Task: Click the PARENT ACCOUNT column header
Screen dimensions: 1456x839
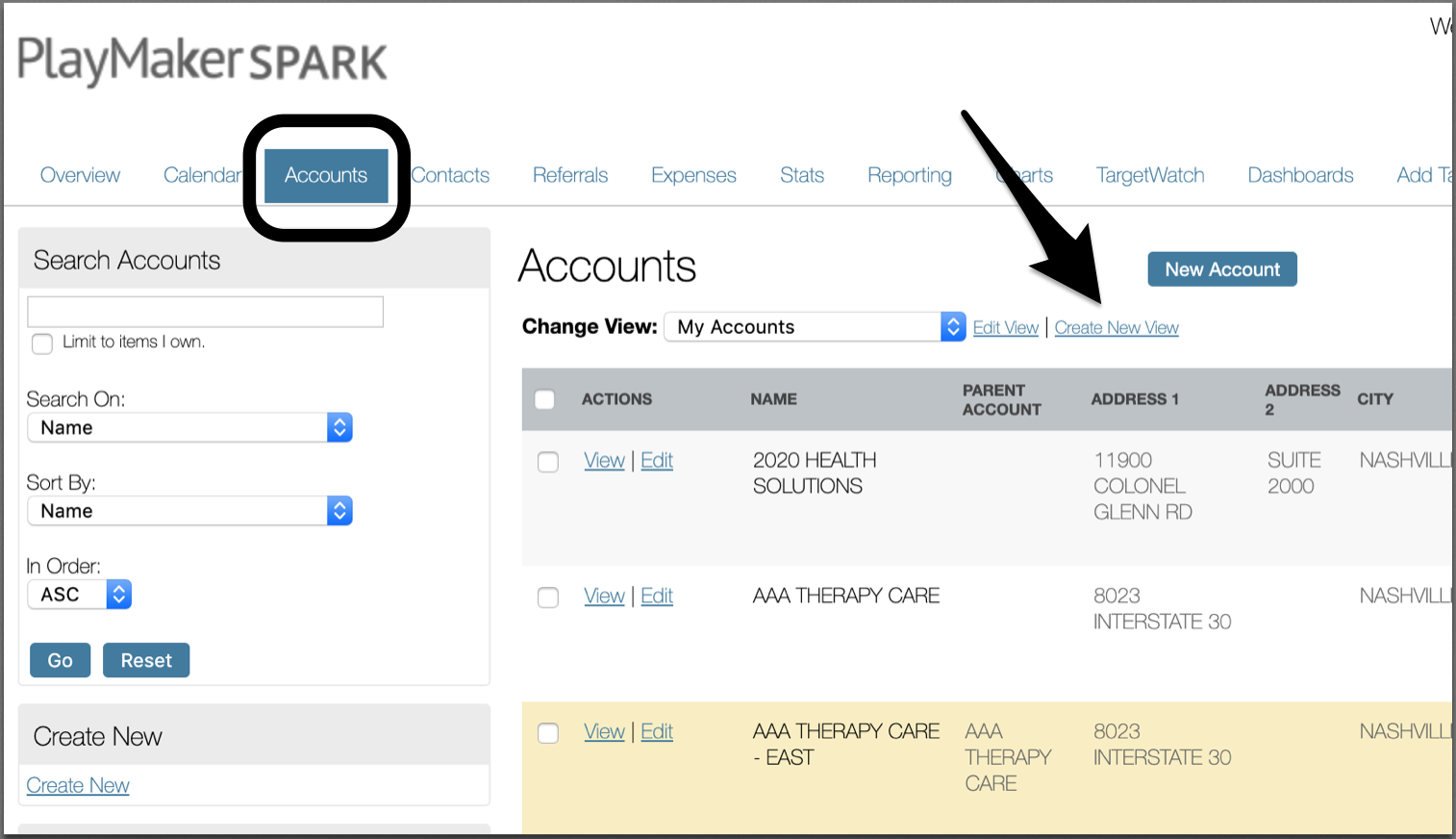Action: click(1002, 399)
